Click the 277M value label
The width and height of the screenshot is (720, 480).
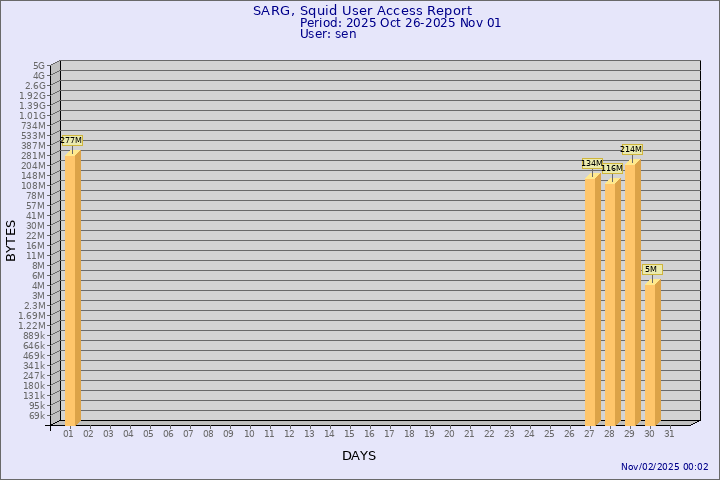pyautogui.click(x=71, y=141)
